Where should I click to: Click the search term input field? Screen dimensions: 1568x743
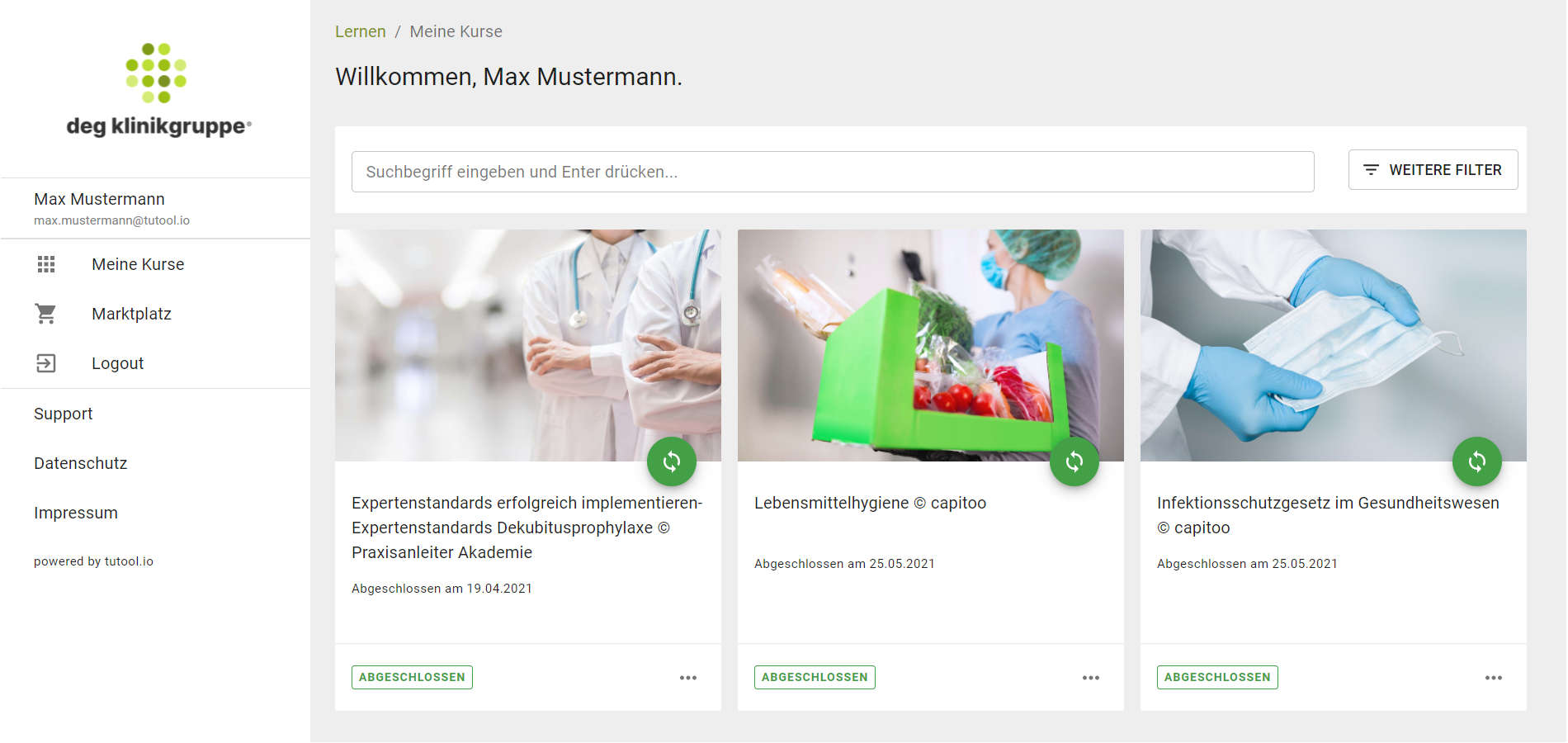tap(833, 172)
